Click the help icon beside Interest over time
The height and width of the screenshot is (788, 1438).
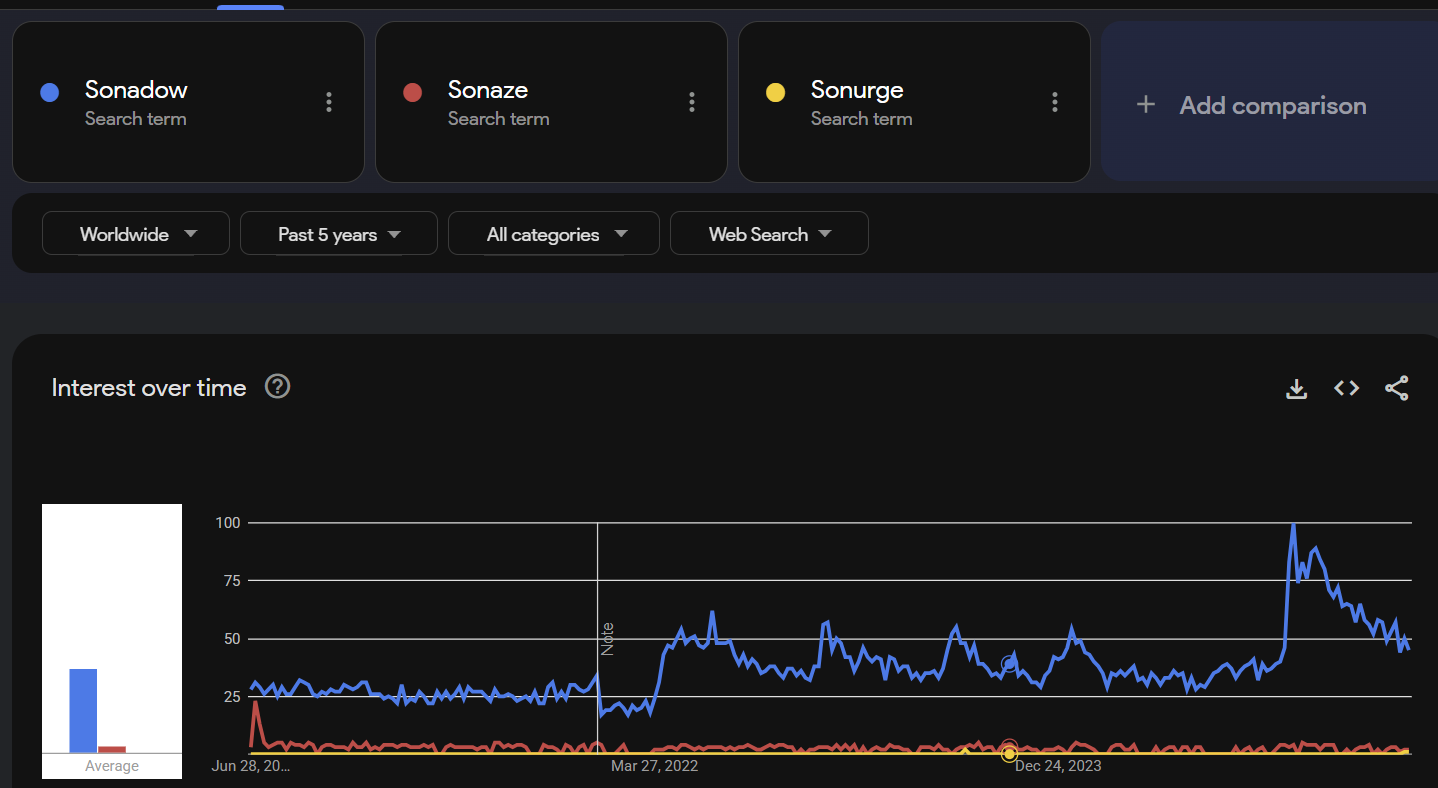277,387
